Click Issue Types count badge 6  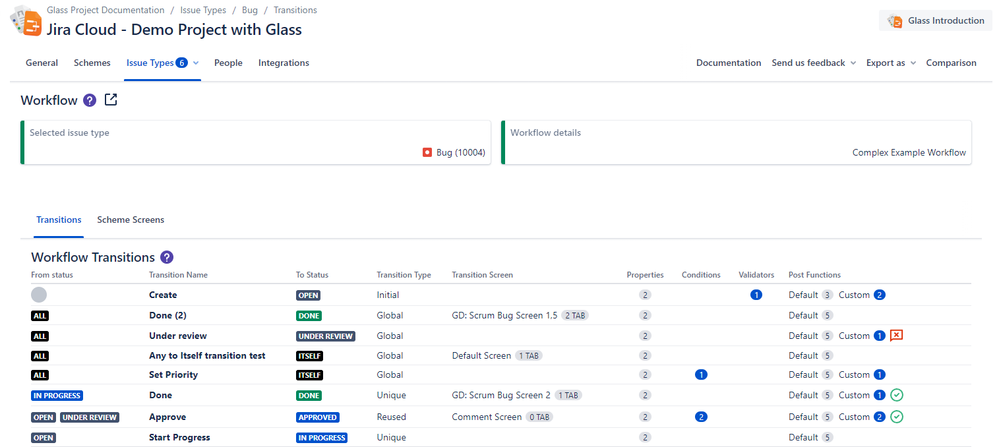pos(182,62)
